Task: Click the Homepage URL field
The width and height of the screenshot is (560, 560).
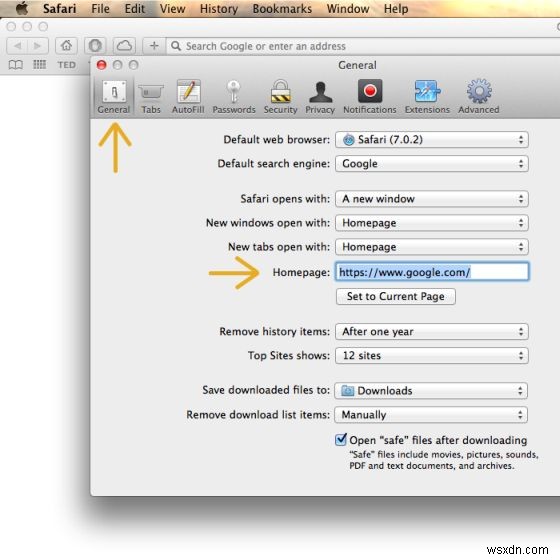Action: click(432, 272)
